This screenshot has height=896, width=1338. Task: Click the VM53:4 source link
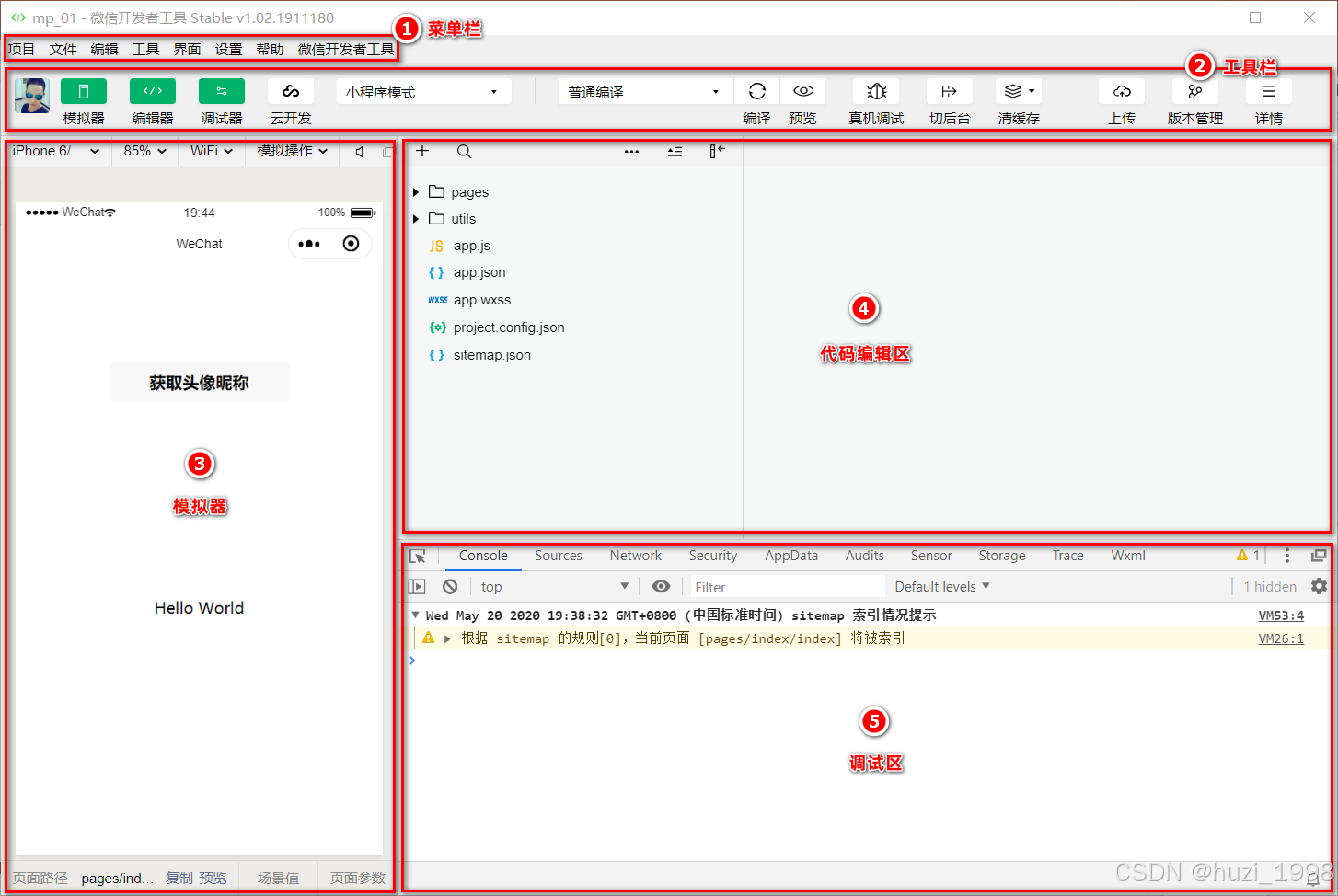[x=1281, y=615]
